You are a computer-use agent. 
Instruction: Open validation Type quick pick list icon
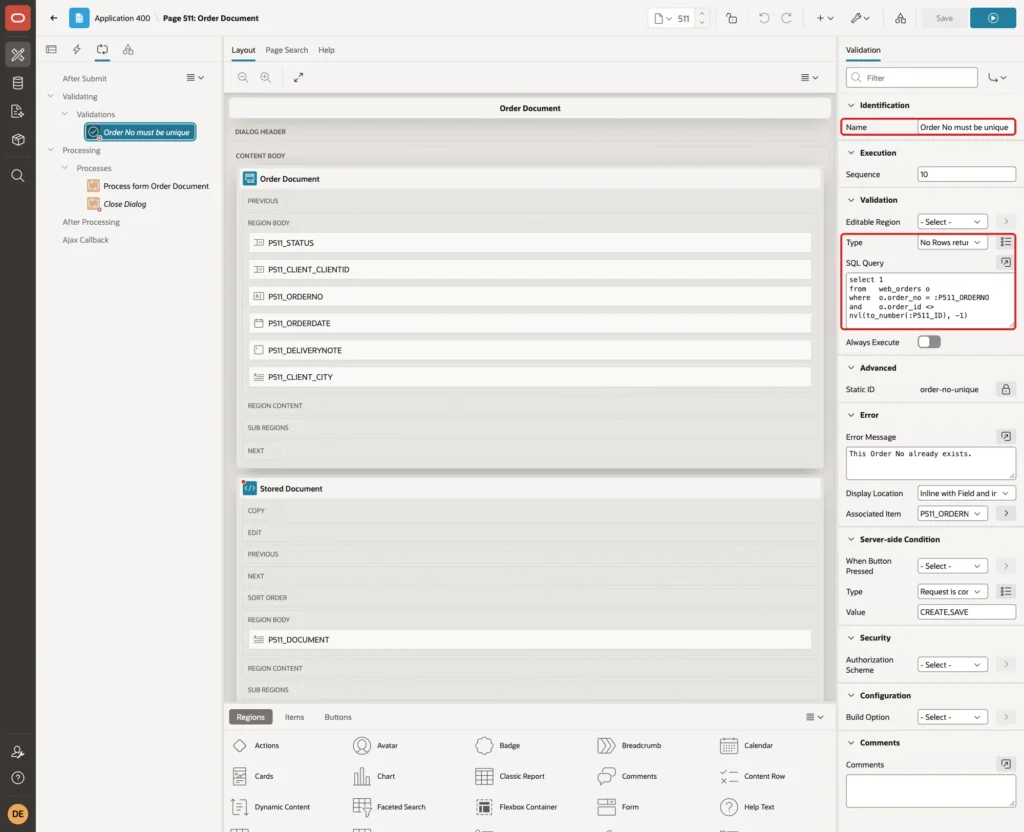click(x=1006, y=242)
